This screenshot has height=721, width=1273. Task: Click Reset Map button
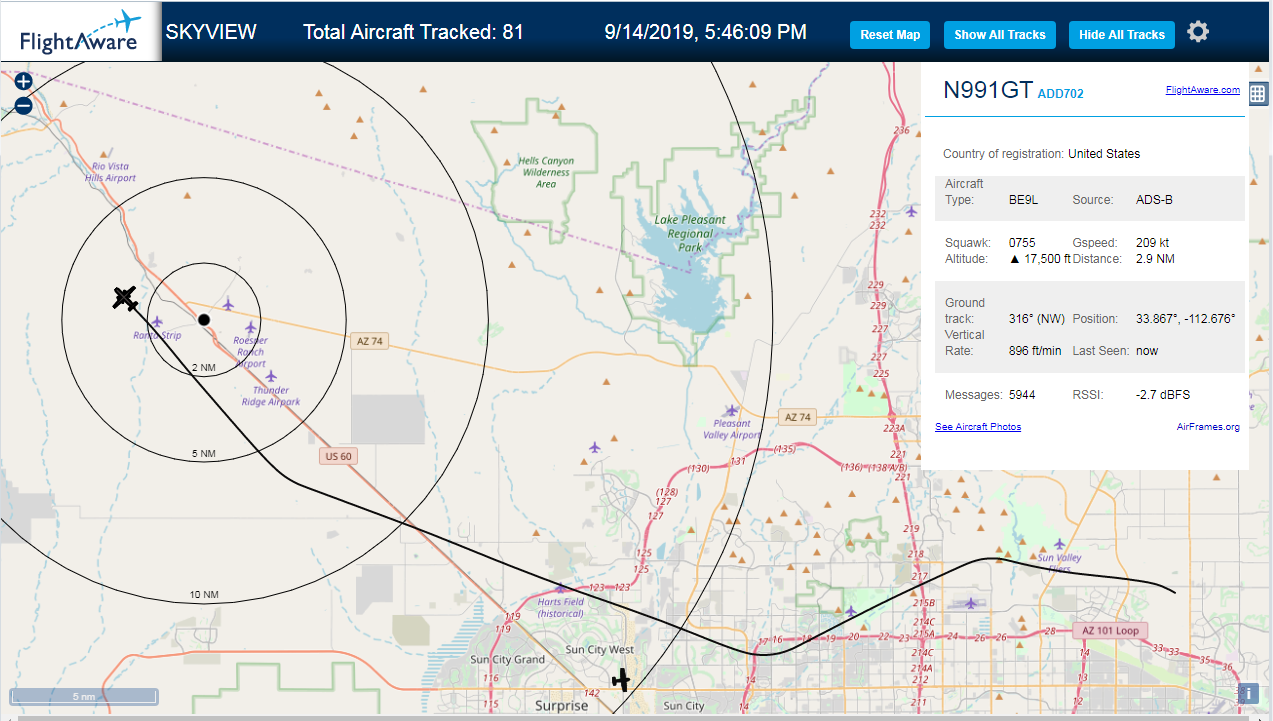[x=890, y=35]
